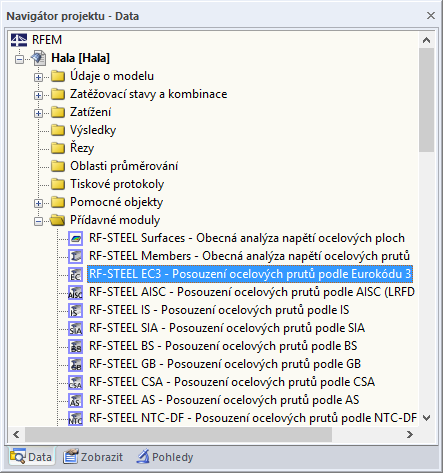Viewport: 443px width, 473px height.
Task: Select the Údaje o modelu label
Action: (x=112, y=76)
